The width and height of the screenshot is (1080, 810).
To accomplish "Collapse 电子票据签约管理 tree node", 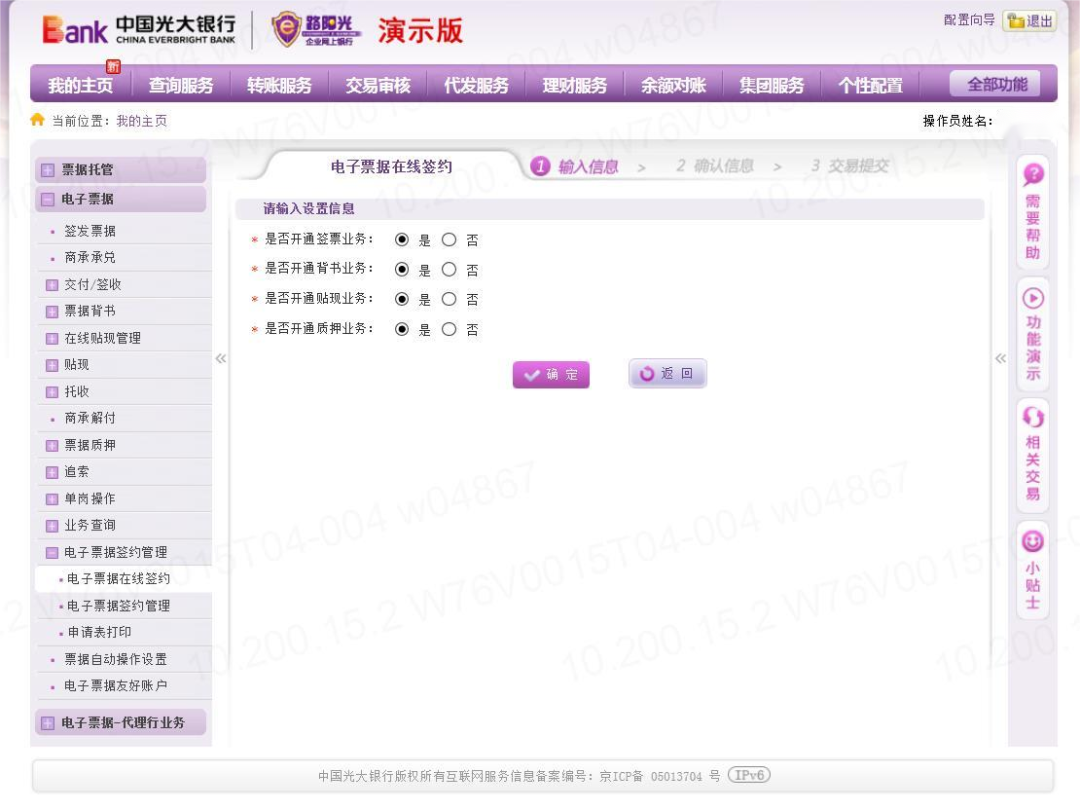I will 52,553.
